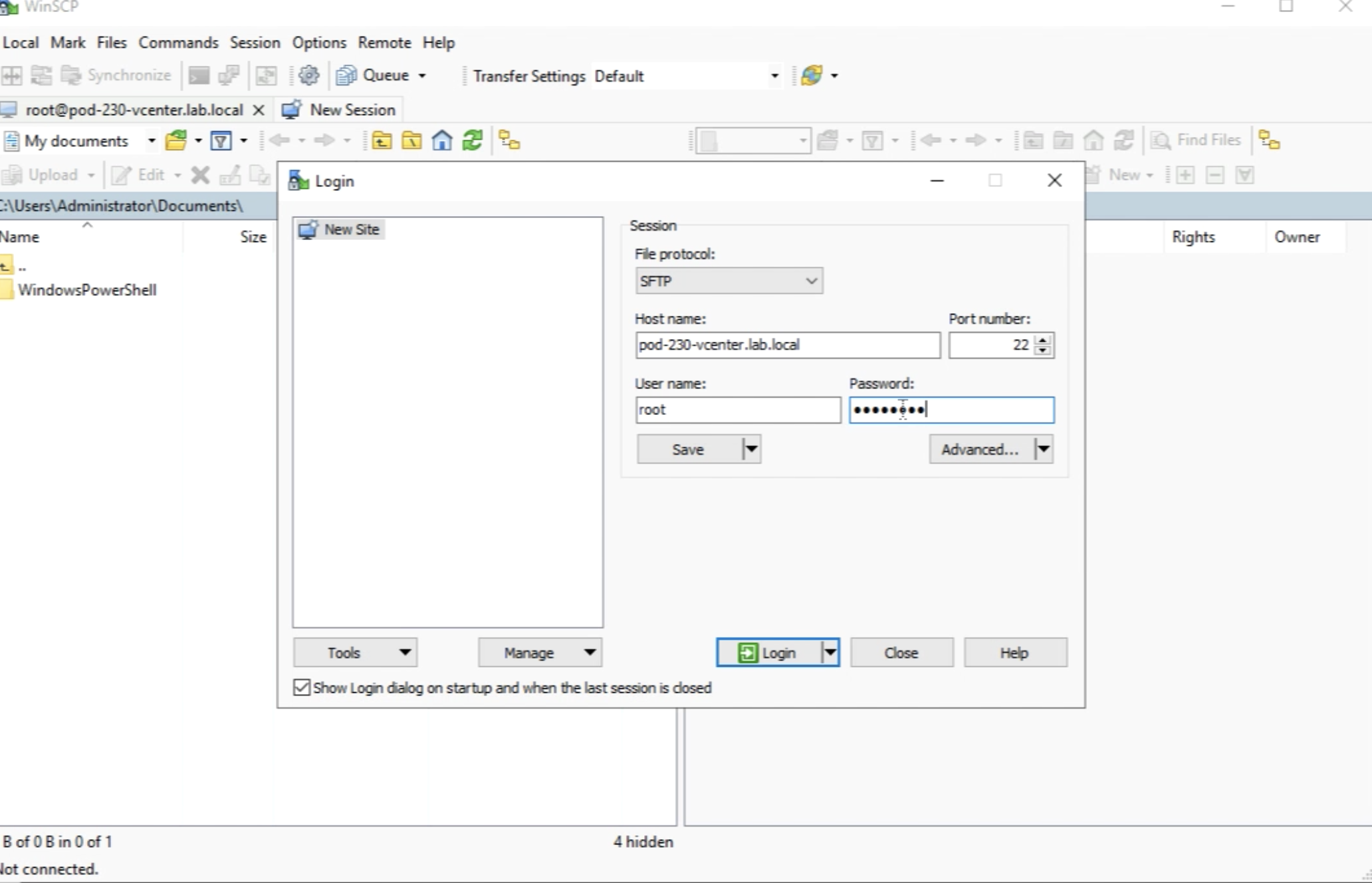Click the local home directory icon
The image size is (1372, 883).
click(442, 140)
